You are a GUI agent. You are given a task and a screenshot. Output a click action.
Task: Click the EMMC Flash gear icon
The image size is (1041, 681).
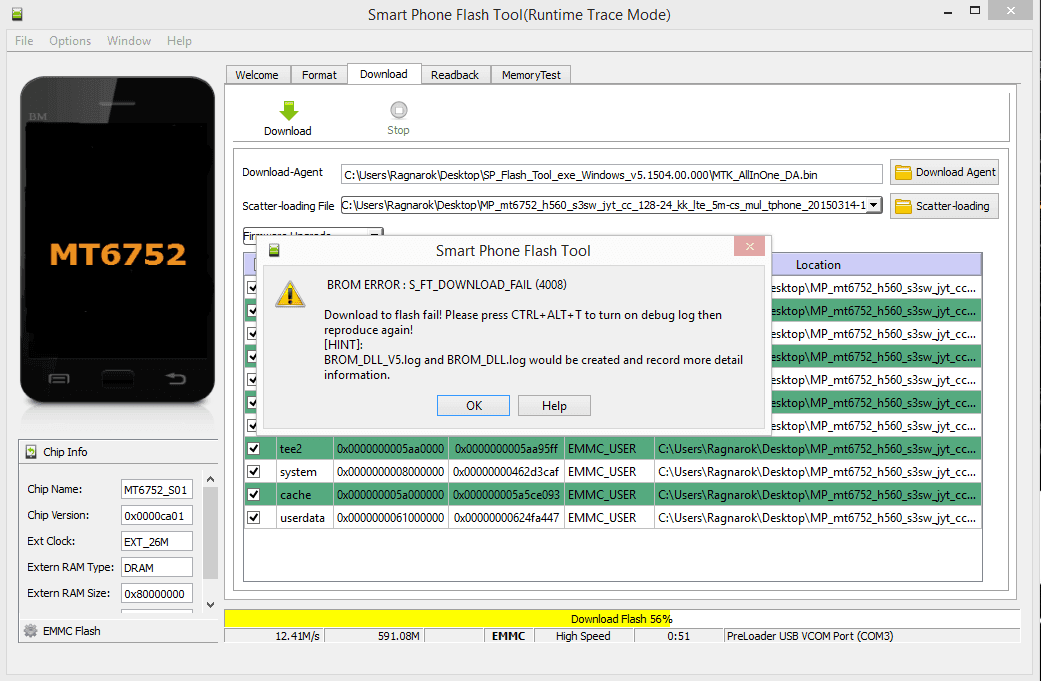click(x=31, y=631)
